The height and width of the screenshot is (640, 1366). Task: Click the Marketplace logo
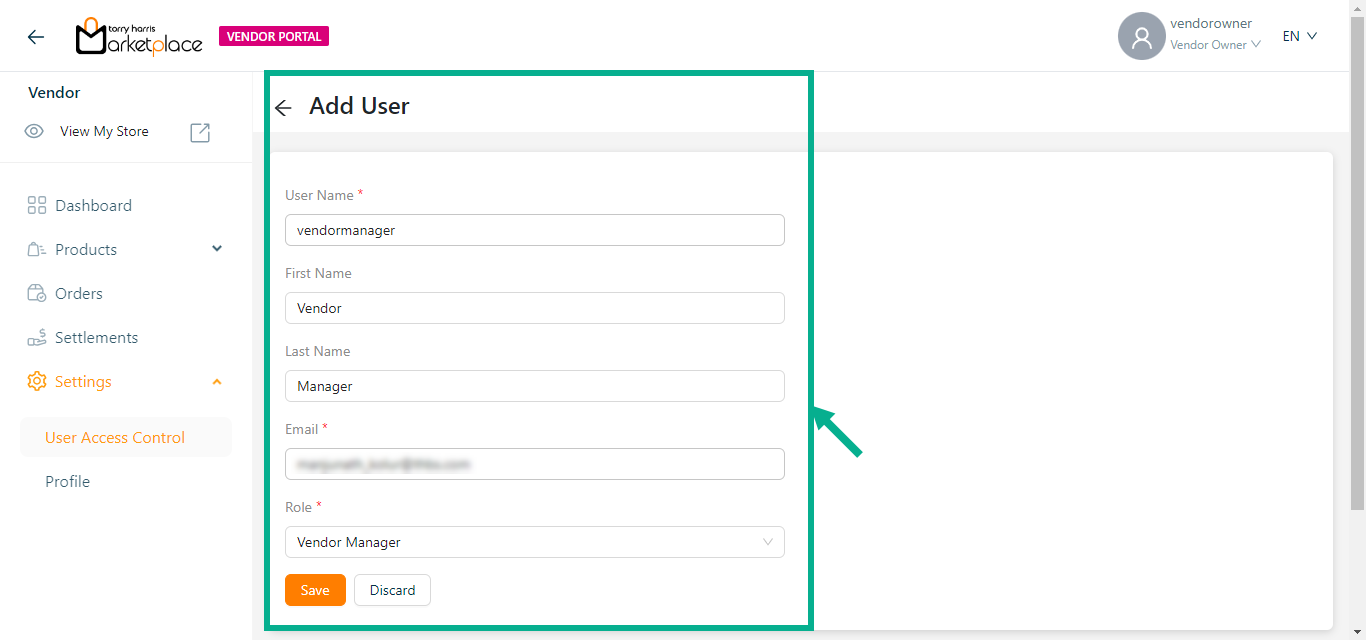(139, 37)
